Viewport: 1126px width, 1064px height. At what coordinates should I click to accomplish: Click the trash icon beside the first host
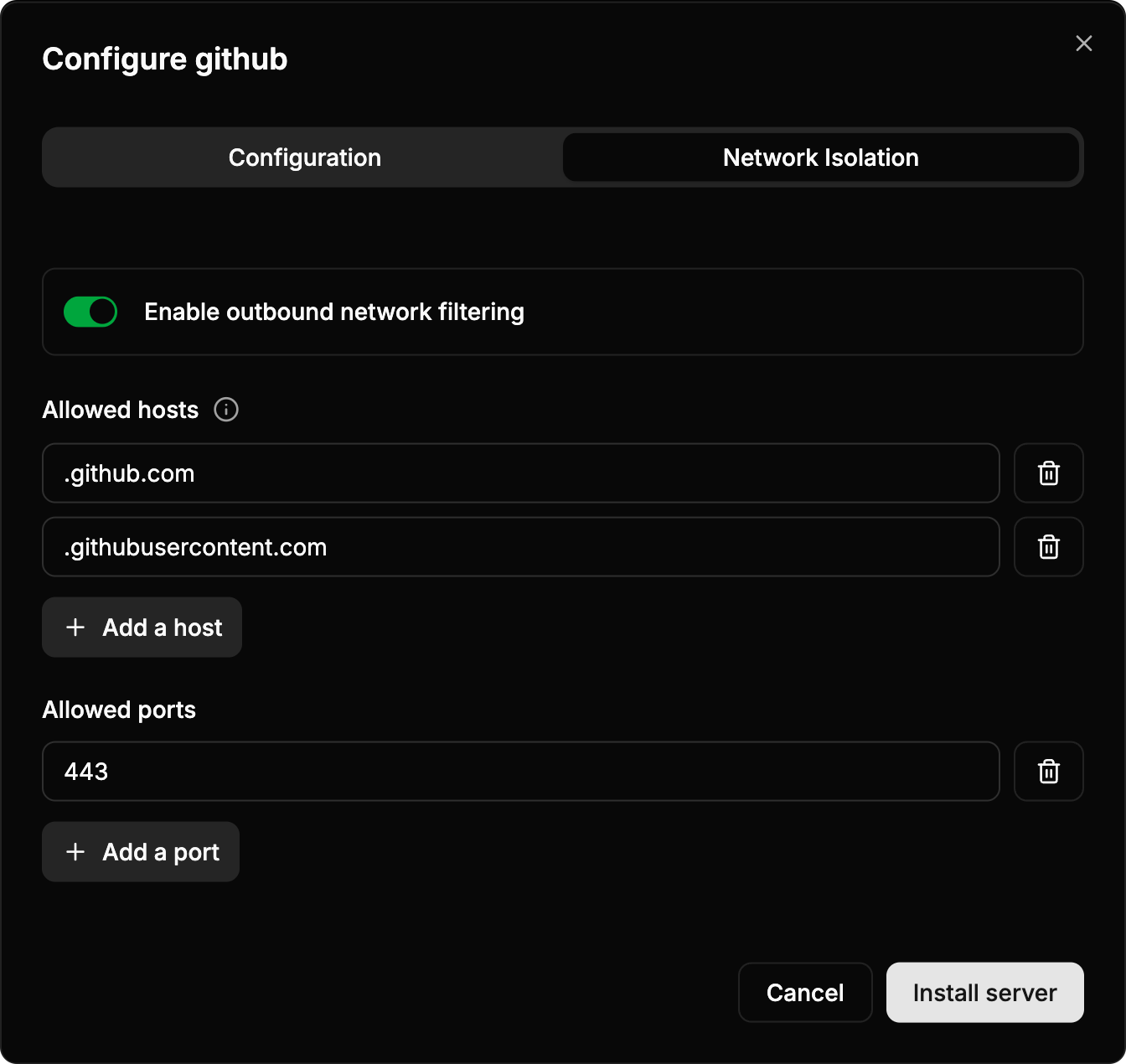pyautogui.click(x=1048, y=473)
